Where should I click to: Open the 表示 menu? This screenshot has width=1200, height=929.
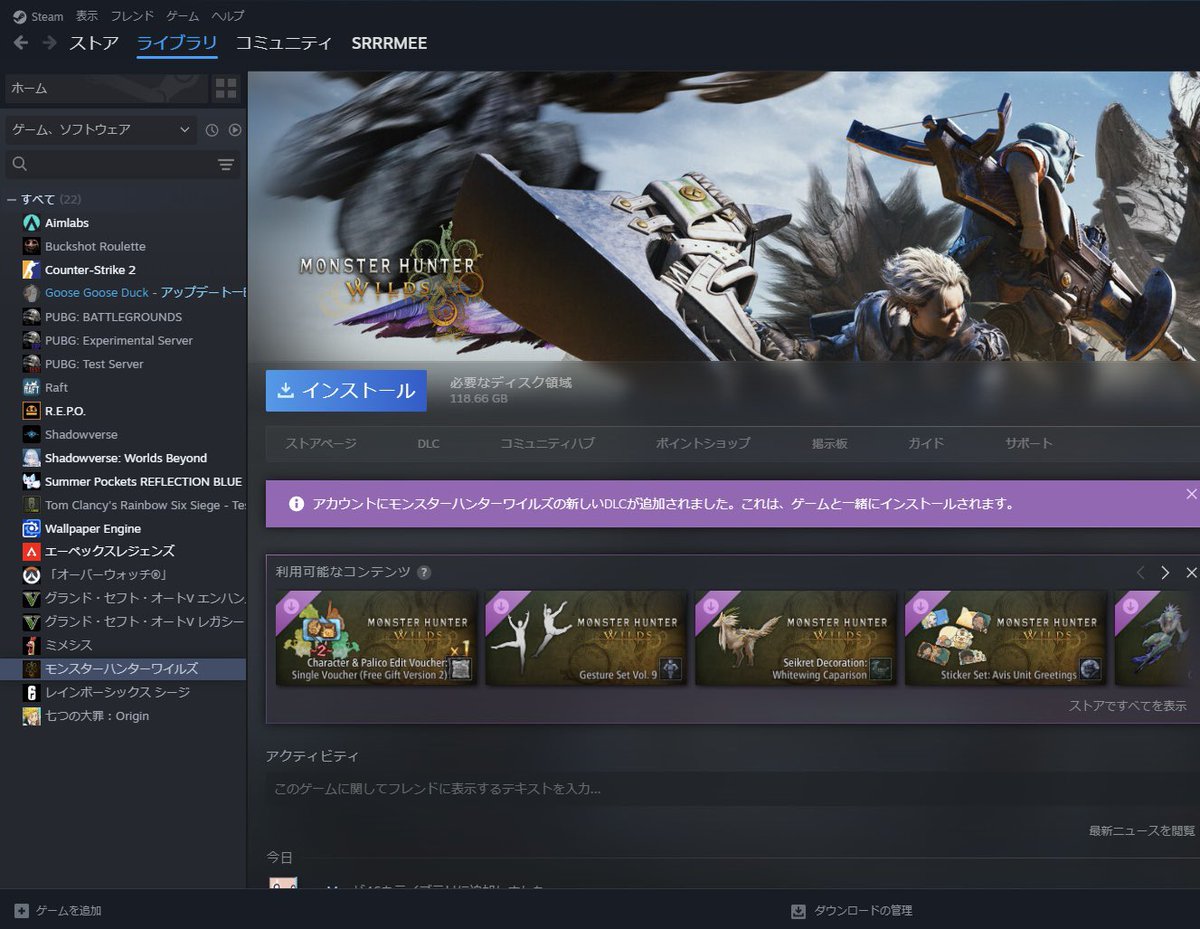(87, 16)
